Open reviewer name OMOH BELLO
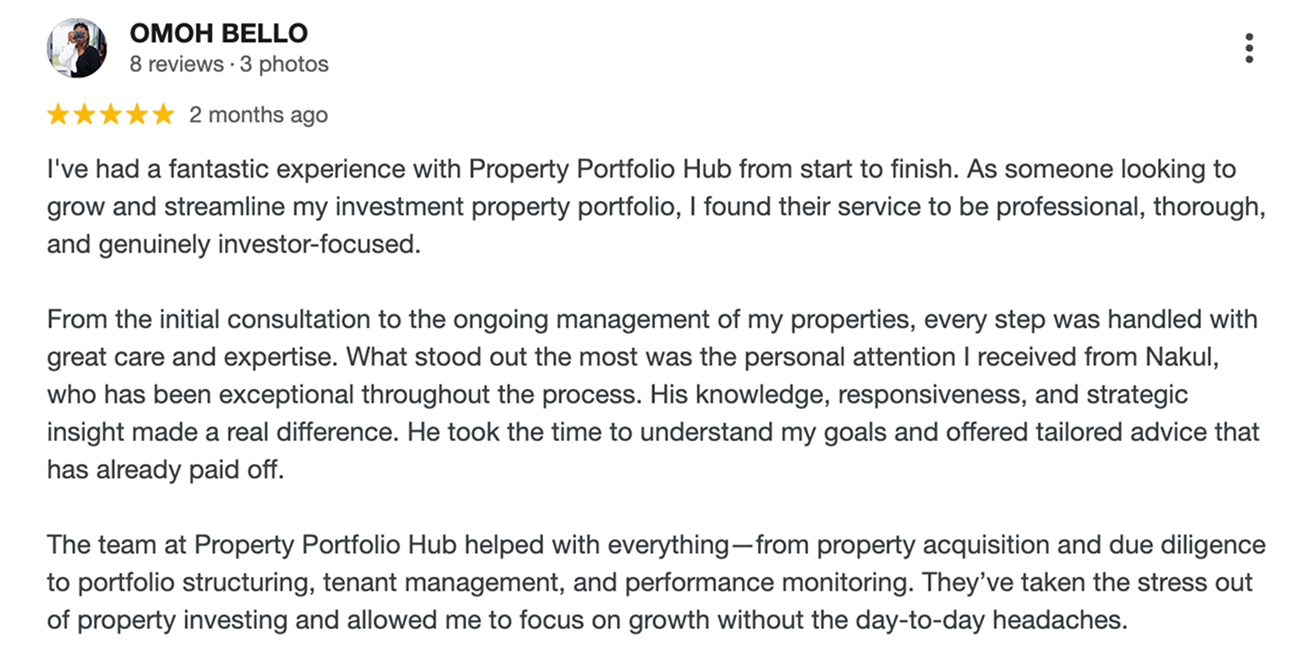Image resolution: width=1311 pixels, height=651 pixels. 218,33
